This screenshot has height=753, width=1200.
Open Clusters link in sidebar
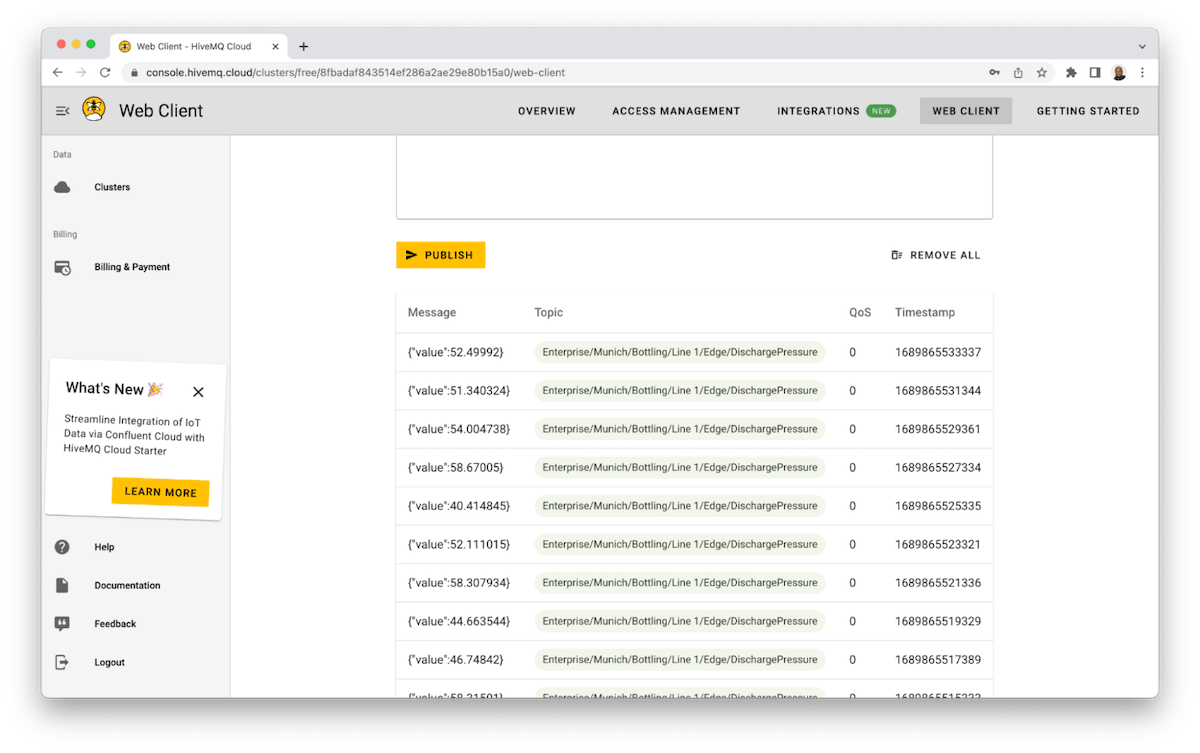click(112, 187)
